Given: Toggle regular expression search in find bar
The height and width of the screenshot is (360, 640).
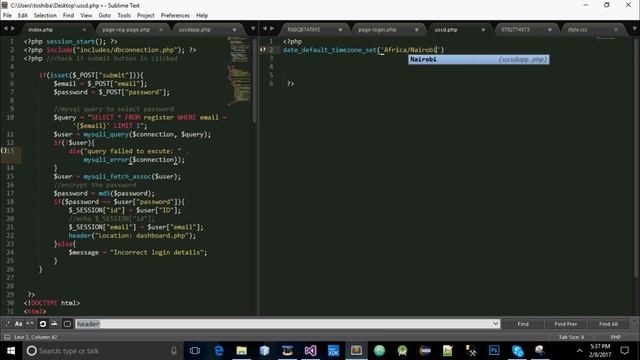Looking at the screenshot, I should (7, 324).
